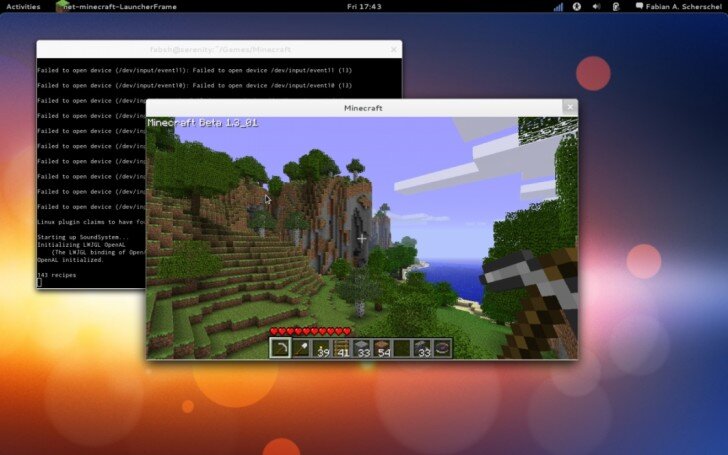Select the ladder slot showing 41
This screenshot has height=455, width=728.
point(341,348)
